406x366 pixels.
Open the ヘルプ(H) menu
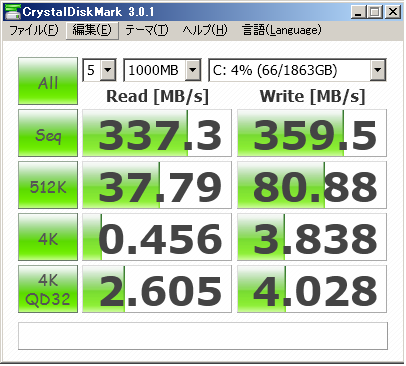(205, 31)
